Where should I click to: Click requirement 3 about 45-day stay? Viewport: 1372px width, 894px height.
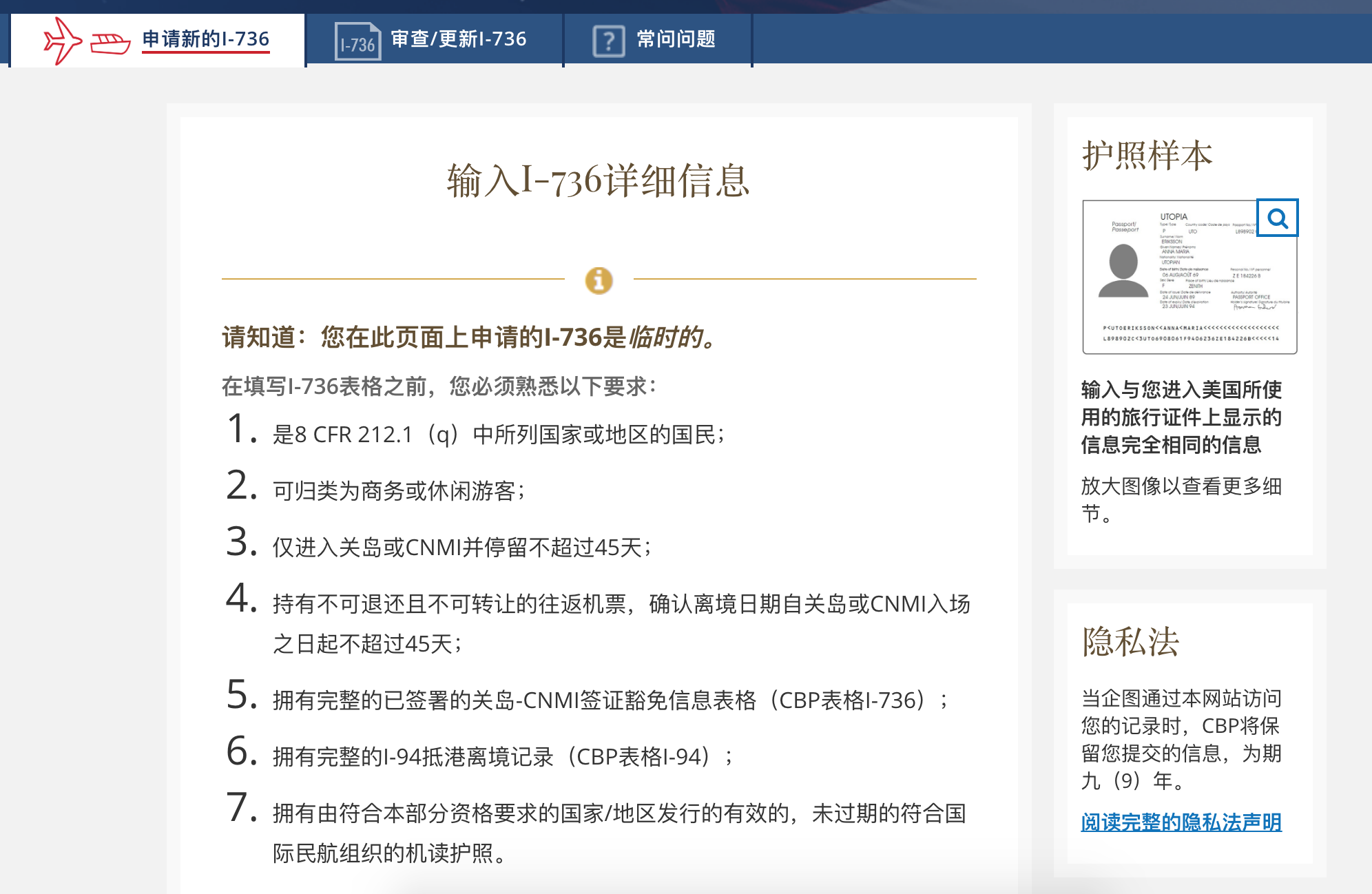pos(460,547)
